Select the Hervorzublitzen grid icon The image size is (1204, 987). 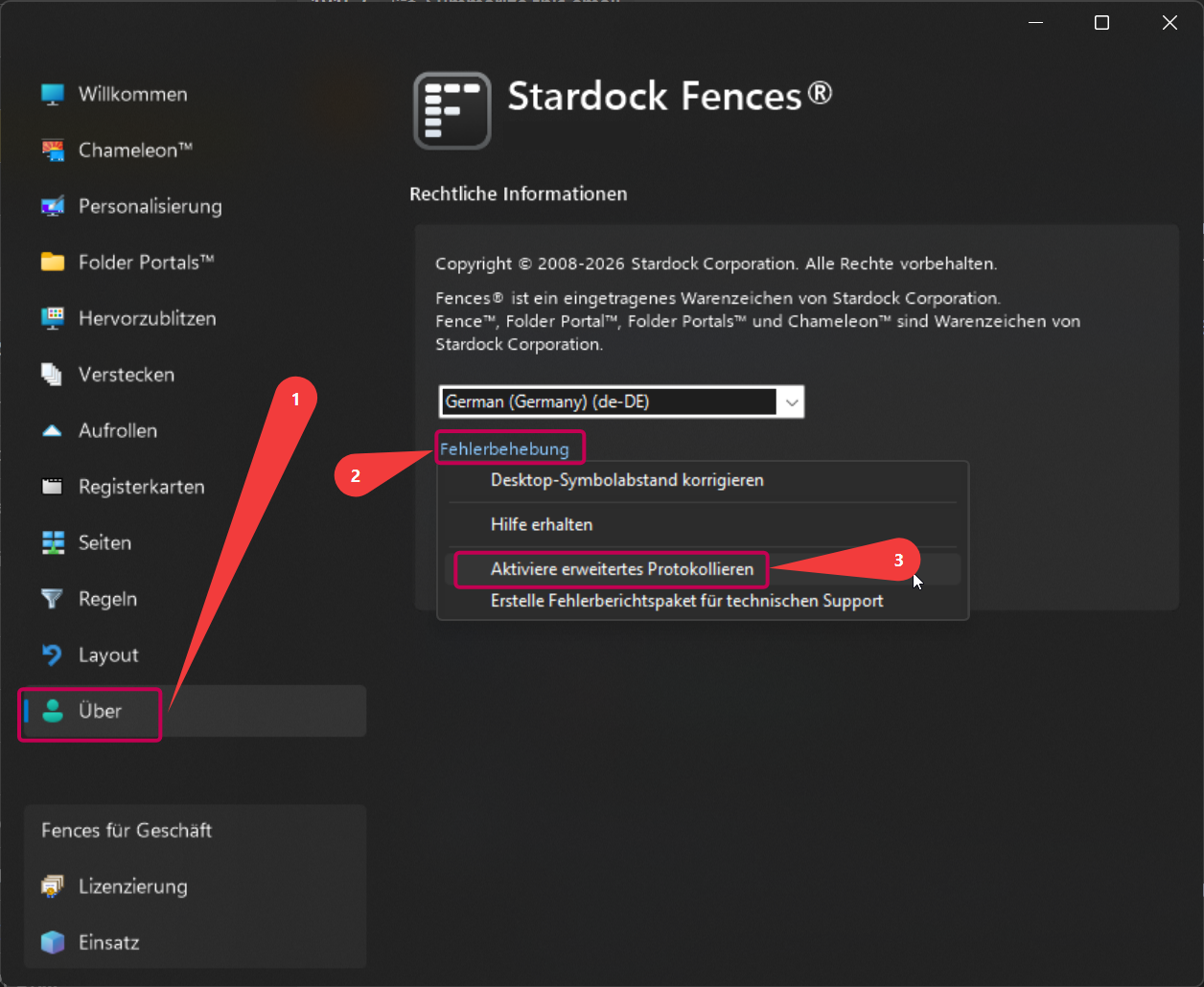(x=53, y=318)
